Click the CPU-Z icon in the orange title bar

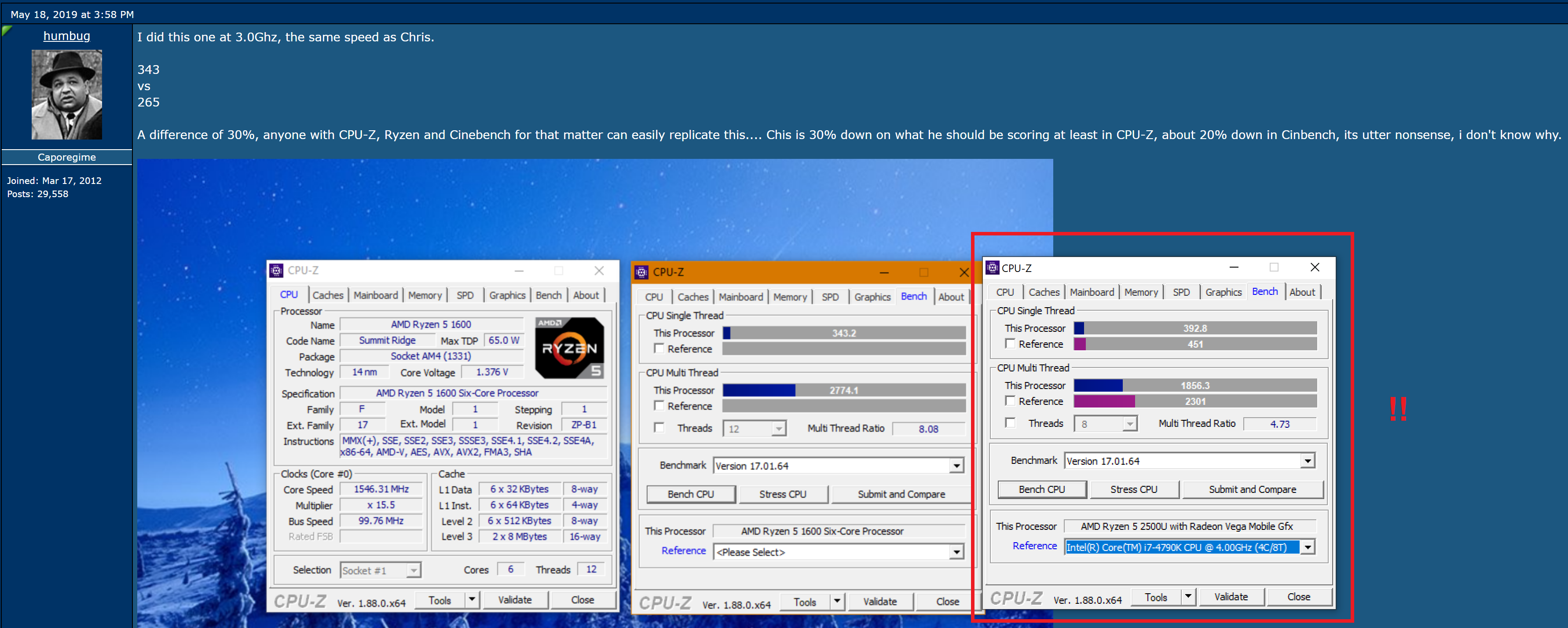click(x=641, y=272)
